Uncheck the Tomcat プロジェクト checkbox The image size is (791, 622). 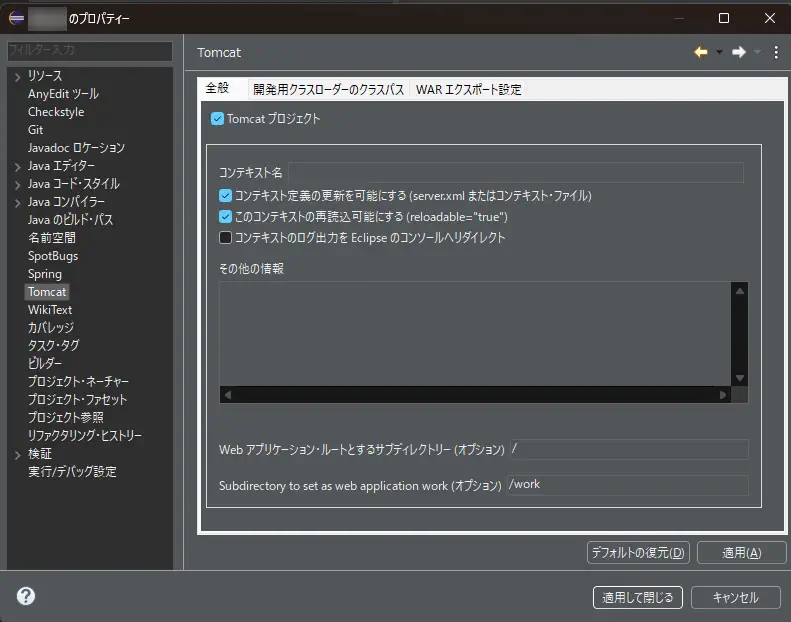tap(217, 119)
